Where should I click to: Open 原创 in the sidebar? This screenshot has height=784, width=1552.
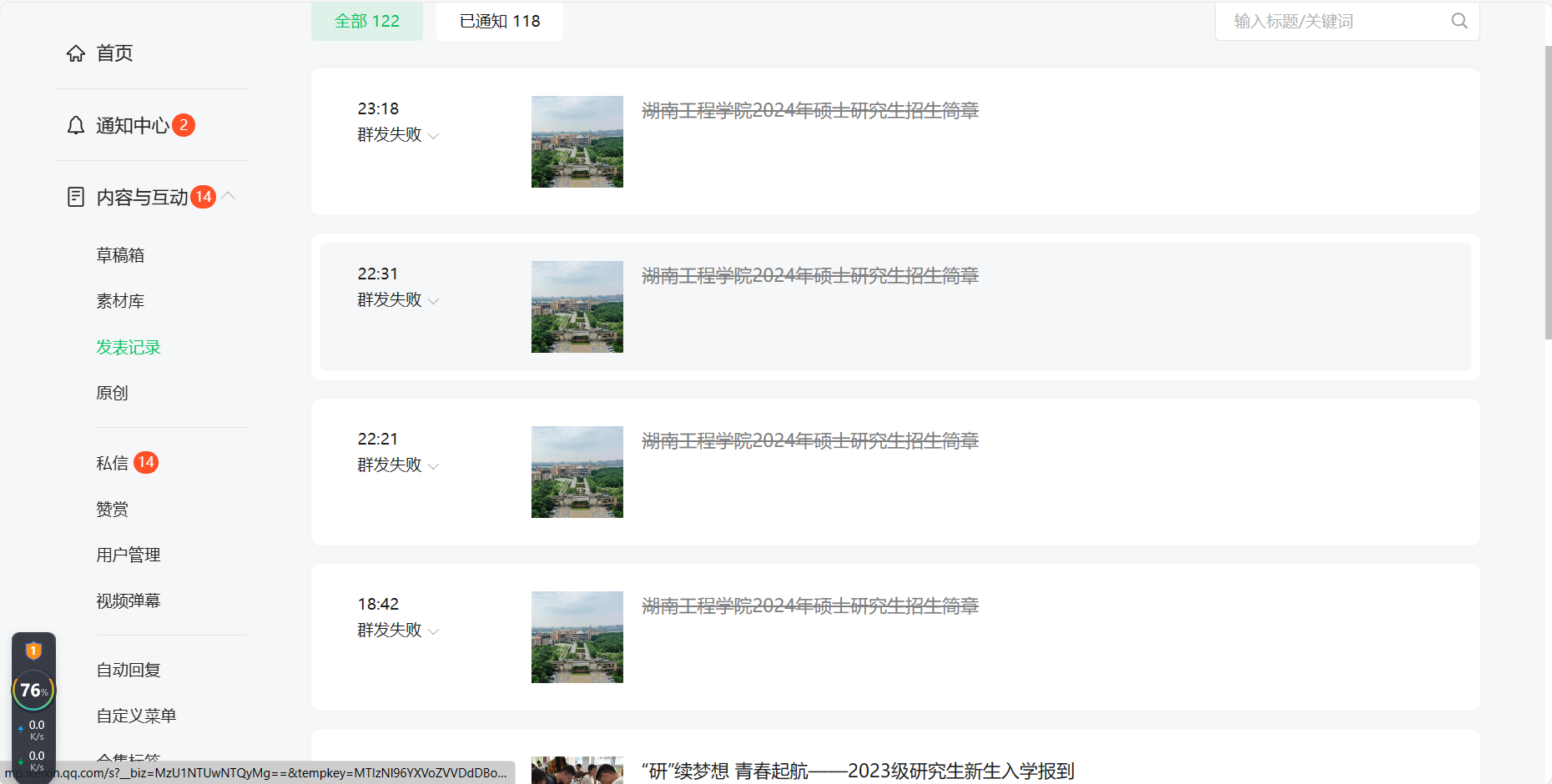[x=112, y=393]
